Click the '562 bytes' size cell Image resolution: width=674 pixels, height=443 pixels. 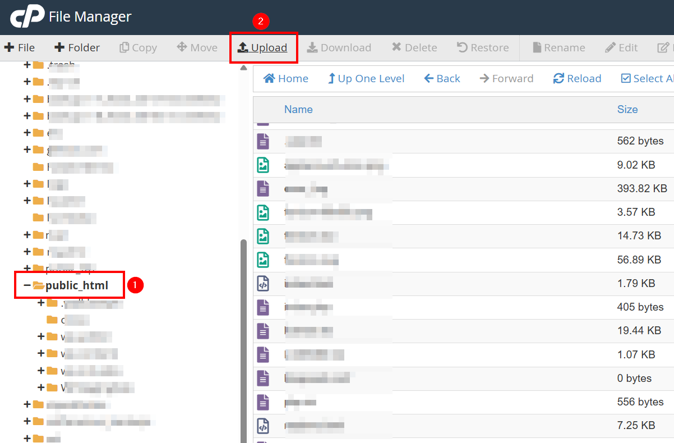(x=640, y=141)
